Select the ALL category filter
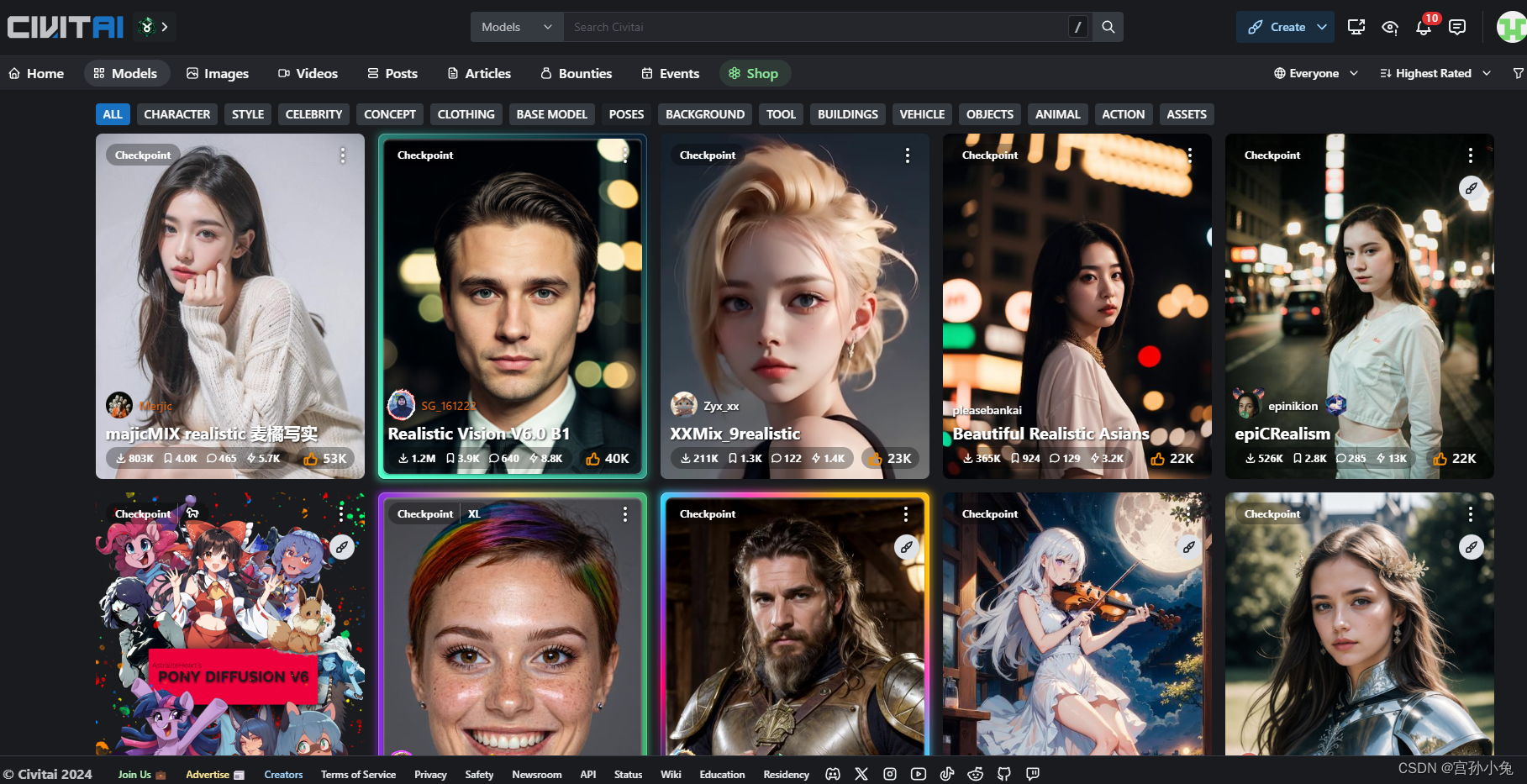The image size is (1527, 784). [113, 114]
